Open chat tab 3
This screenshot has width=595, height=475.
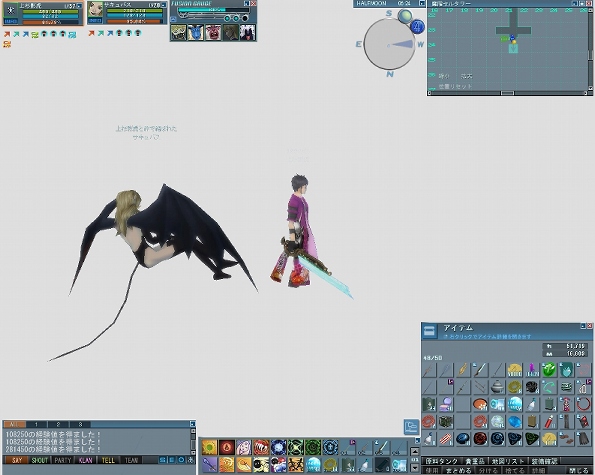tap(80, 424)
